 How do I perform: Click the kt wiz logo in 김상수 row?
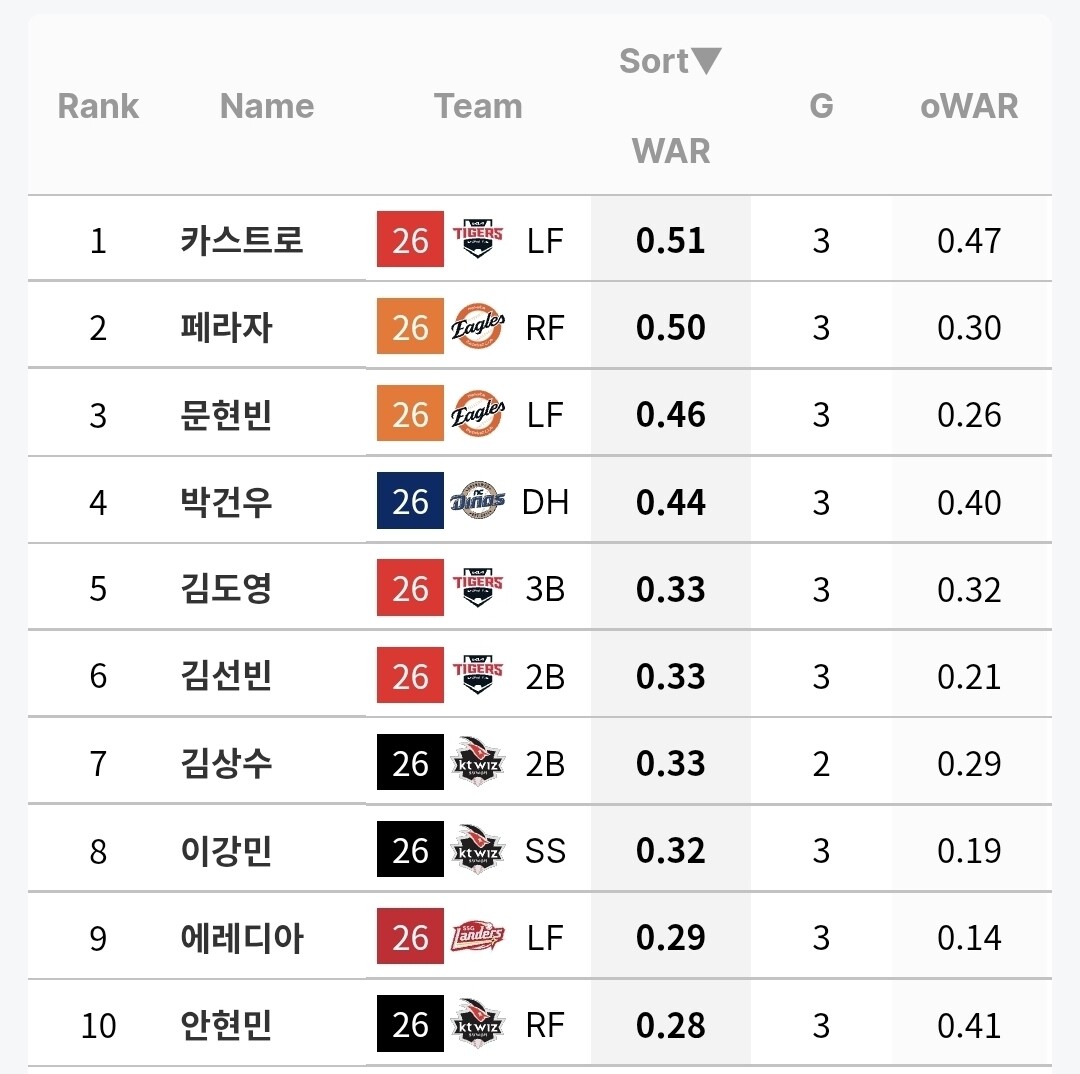pos(477,761)
